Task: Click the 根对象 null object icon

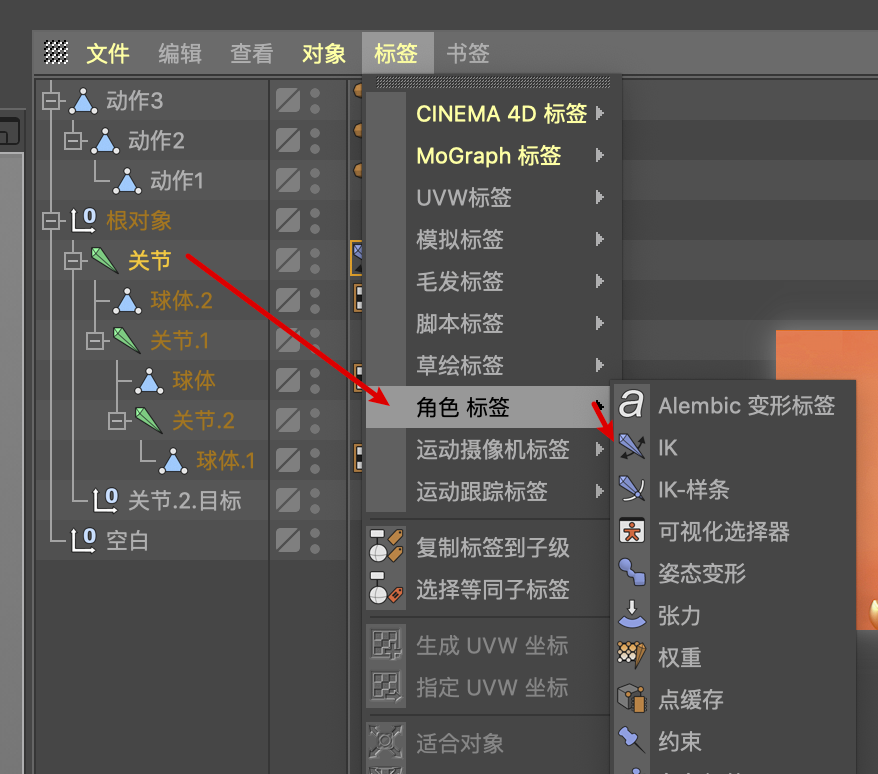Action: [83, 221]
